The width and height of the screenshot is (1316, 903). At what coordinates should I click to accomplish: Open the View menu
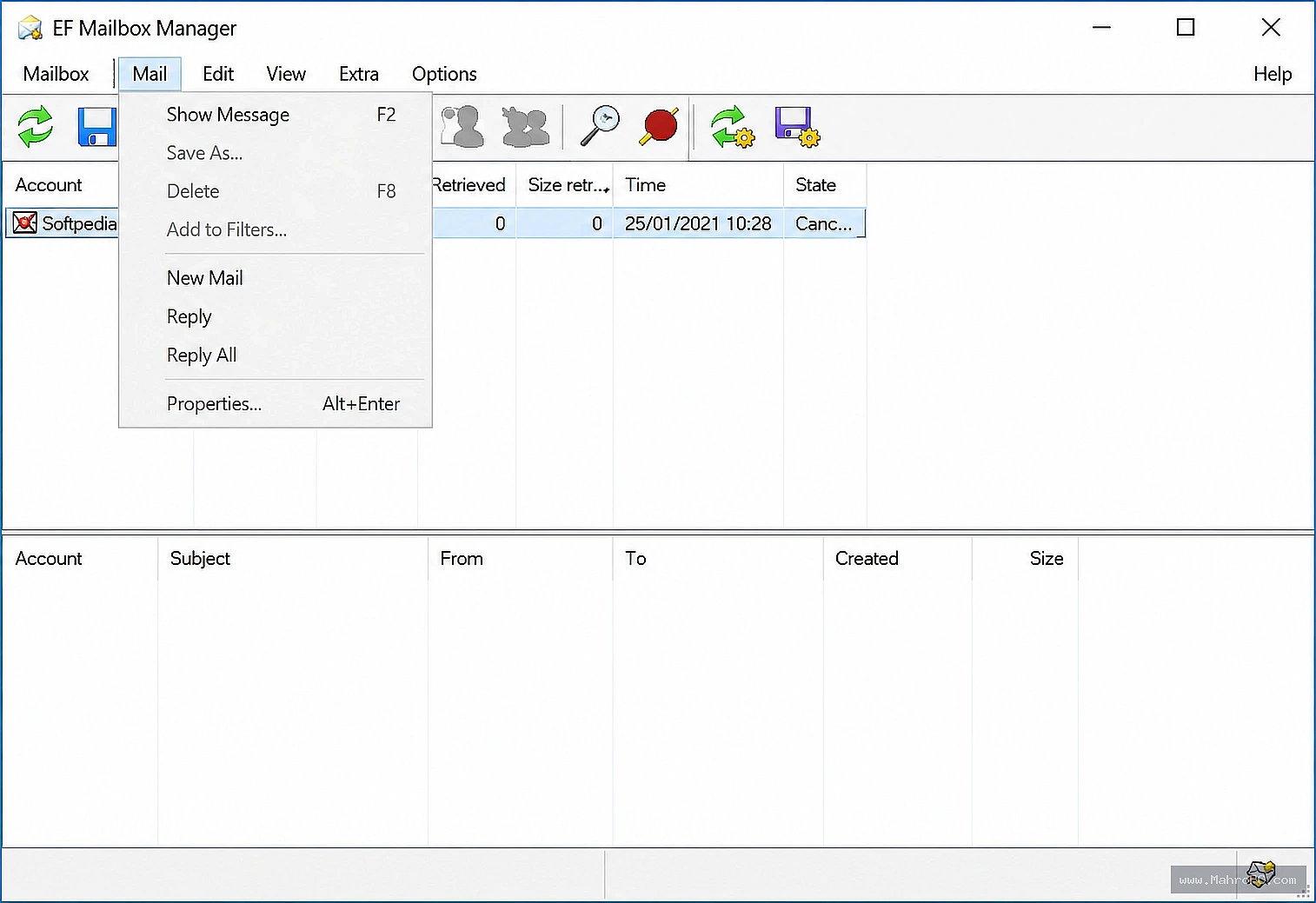pos(286,74)
